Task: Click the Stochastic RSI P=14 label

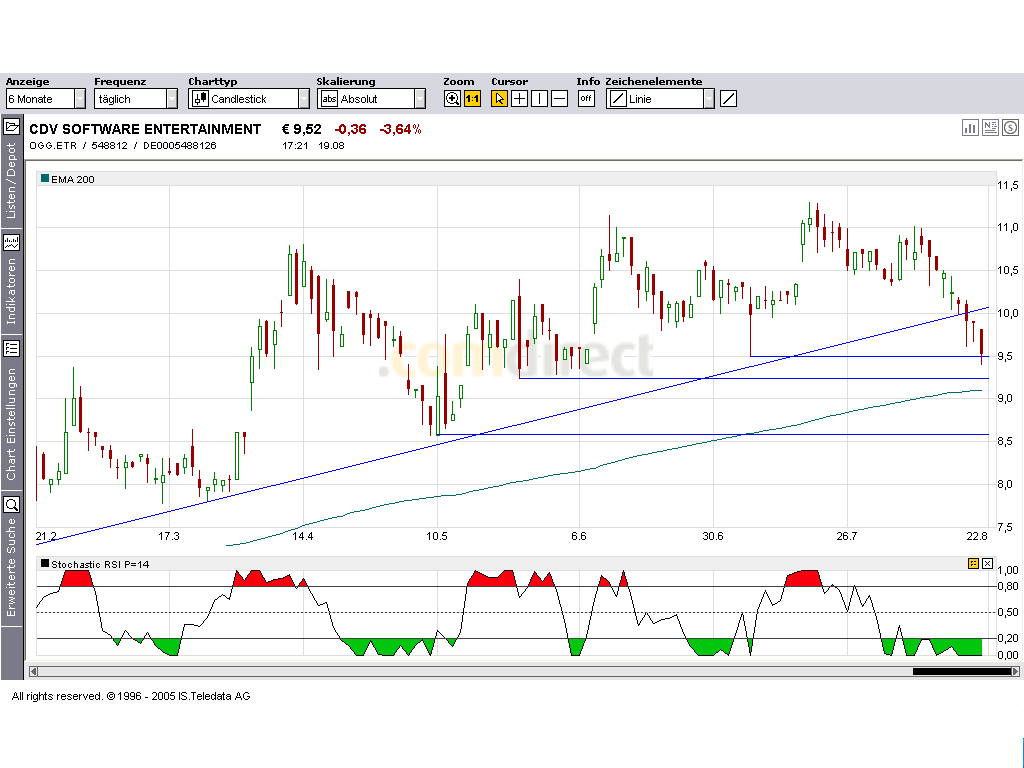Action: click(100, 564)
